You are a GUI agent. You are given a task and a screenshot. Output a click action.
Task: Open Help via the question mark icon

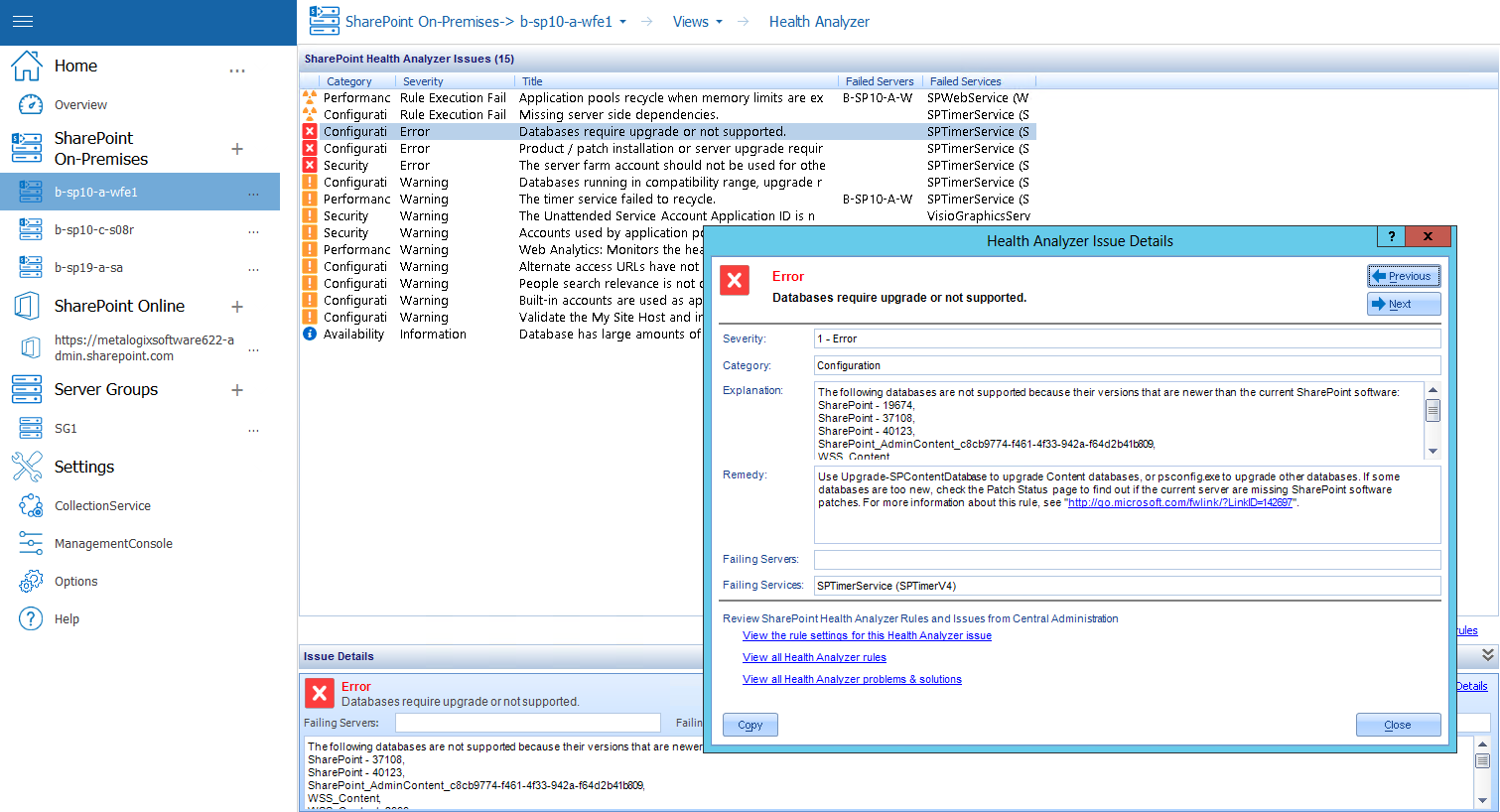pos(30,618)
